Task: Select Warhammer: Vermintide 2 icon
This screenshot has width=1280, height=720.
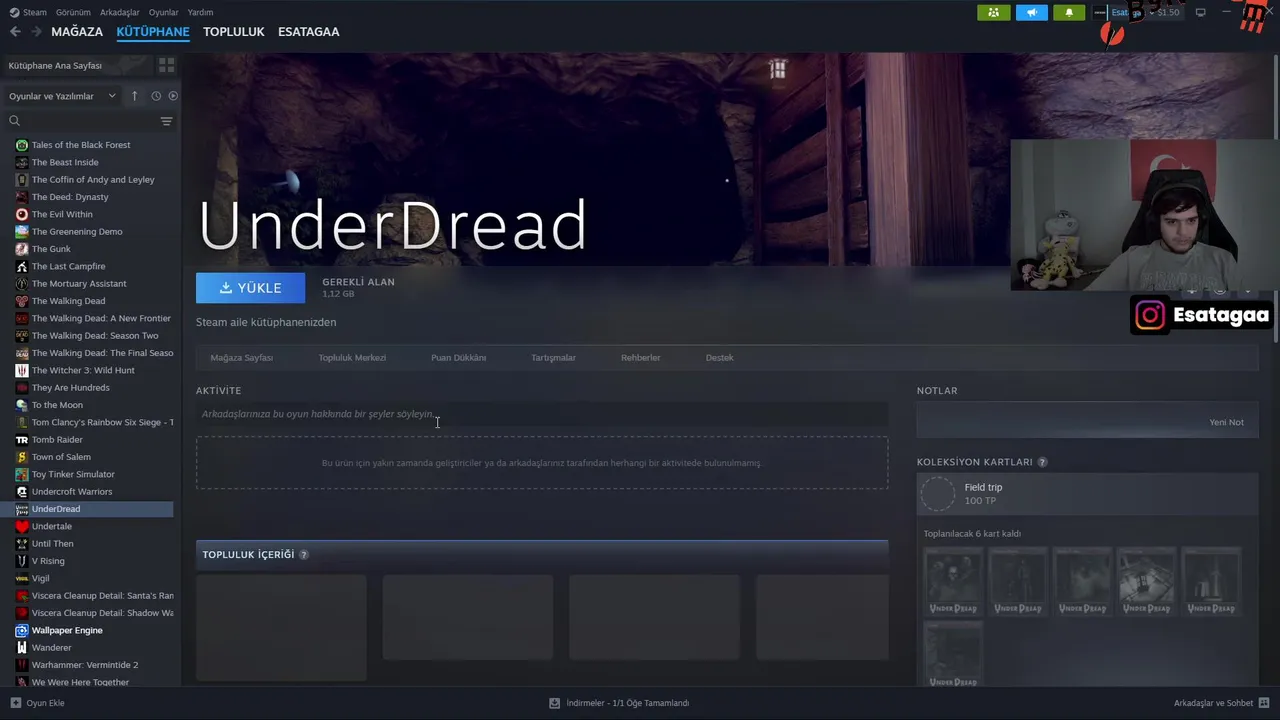Action: coord(22,665)
